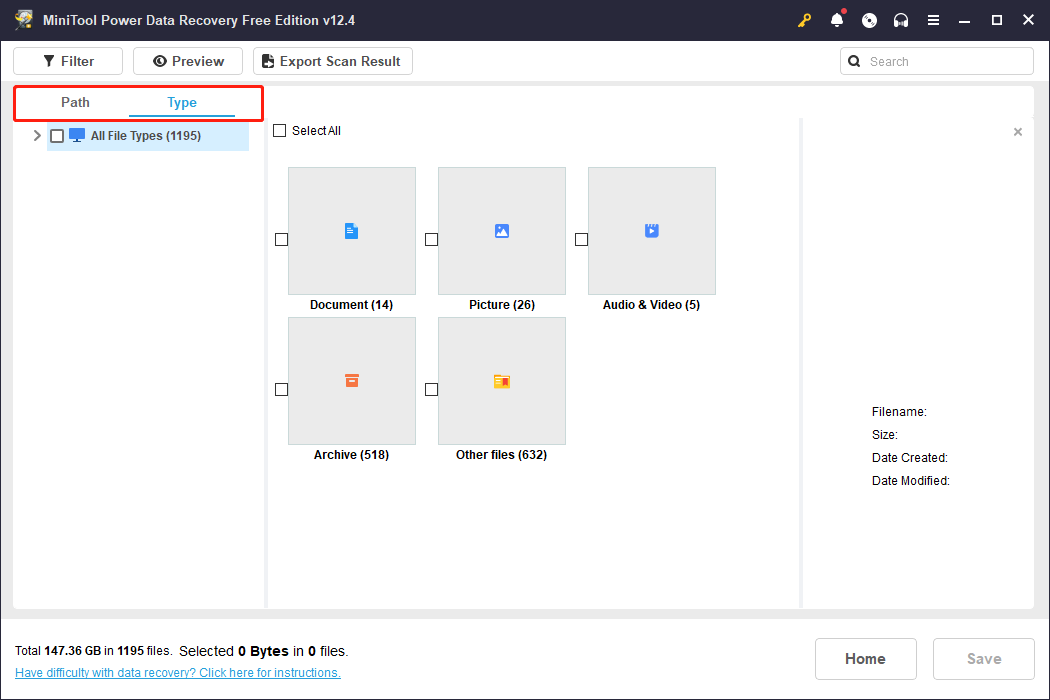
Task: Click the key registration icon
Action: click(x=804, y=20)
